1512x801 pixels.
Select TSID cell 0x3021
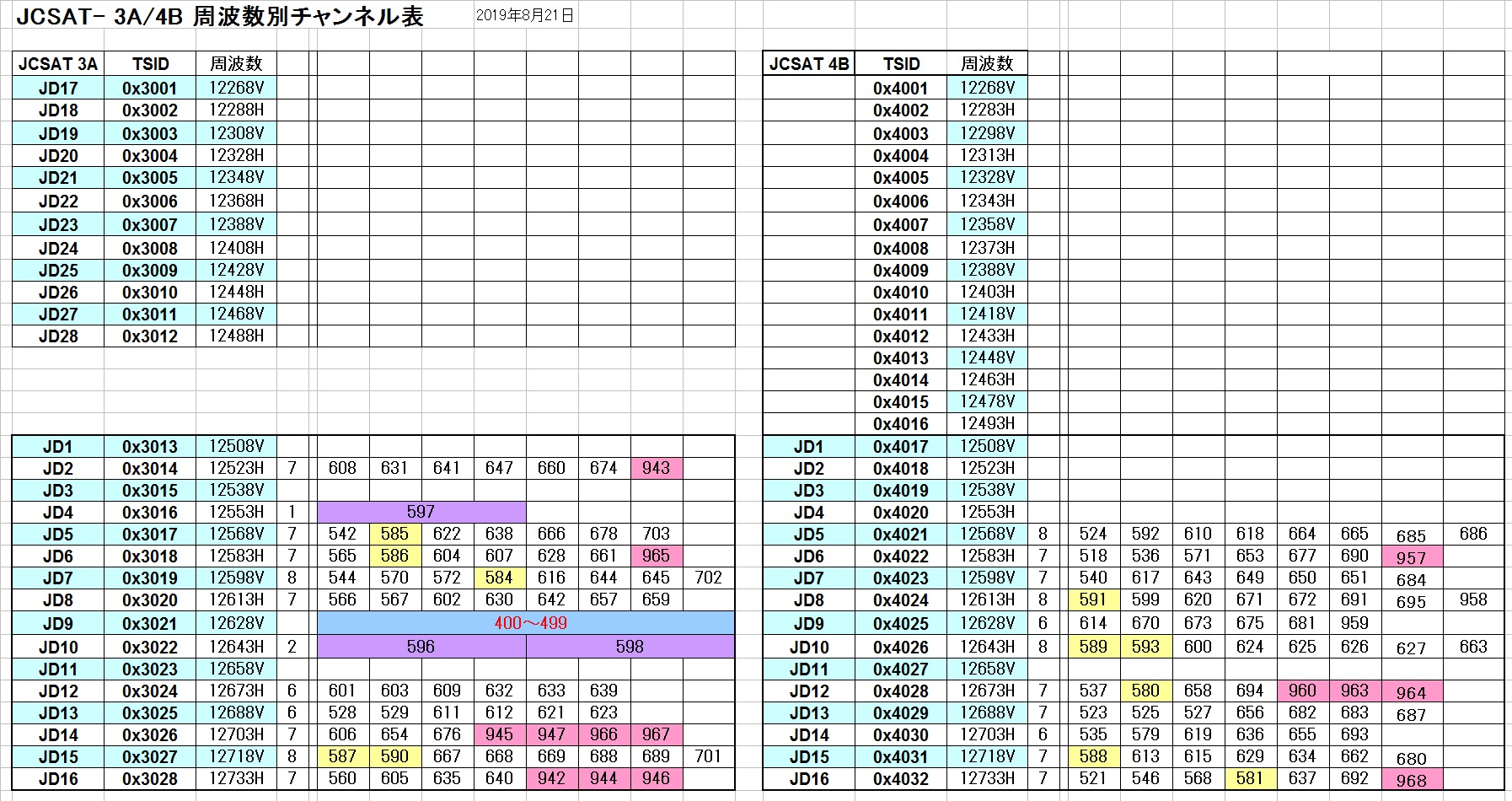(150, 624)
